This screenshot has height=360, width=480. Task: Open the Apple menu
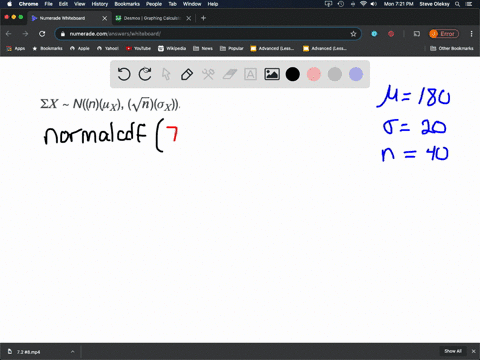(x=9, y=4)
